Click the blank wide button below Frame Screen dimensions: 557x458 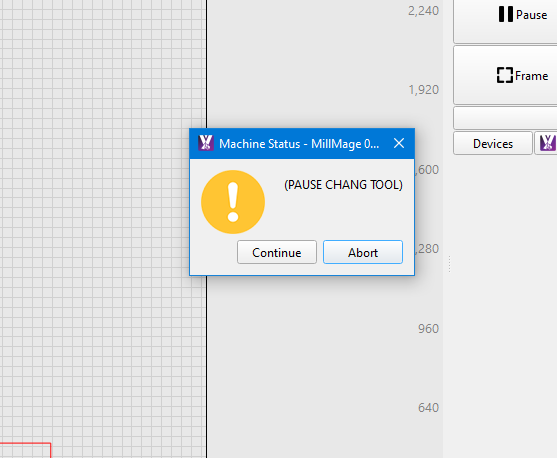coord(505,118)
